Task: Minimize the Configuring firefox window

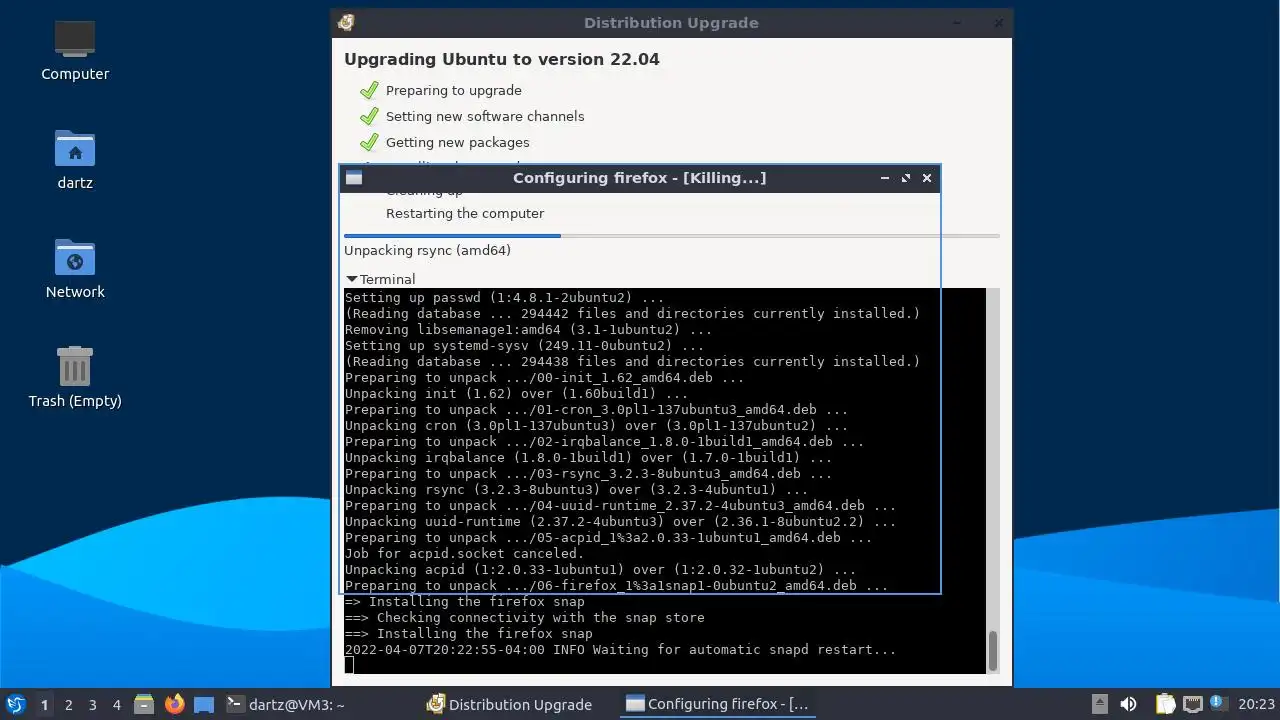Action: pos(884,178)
